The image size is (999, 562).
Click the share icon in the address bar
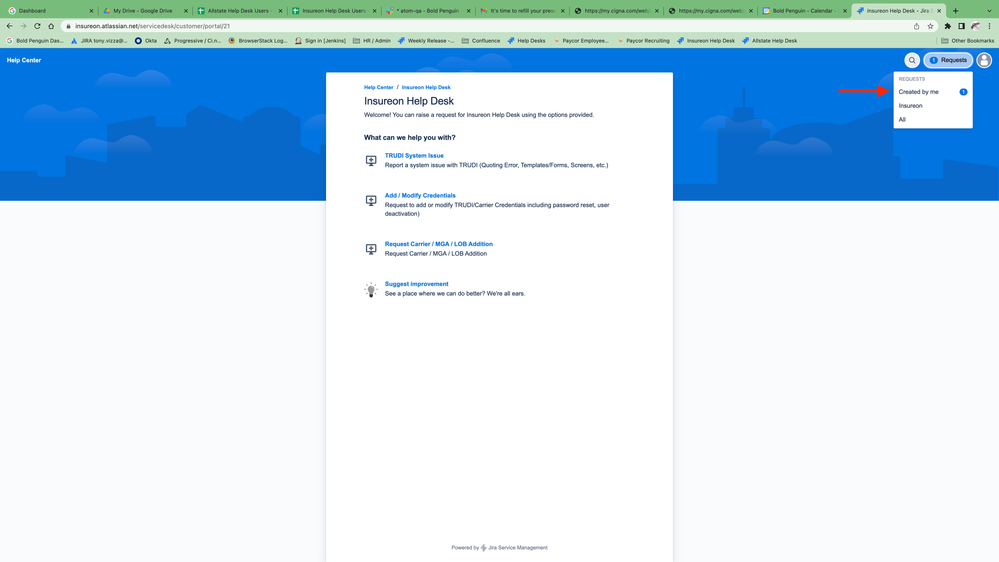(x=916, y=26)
